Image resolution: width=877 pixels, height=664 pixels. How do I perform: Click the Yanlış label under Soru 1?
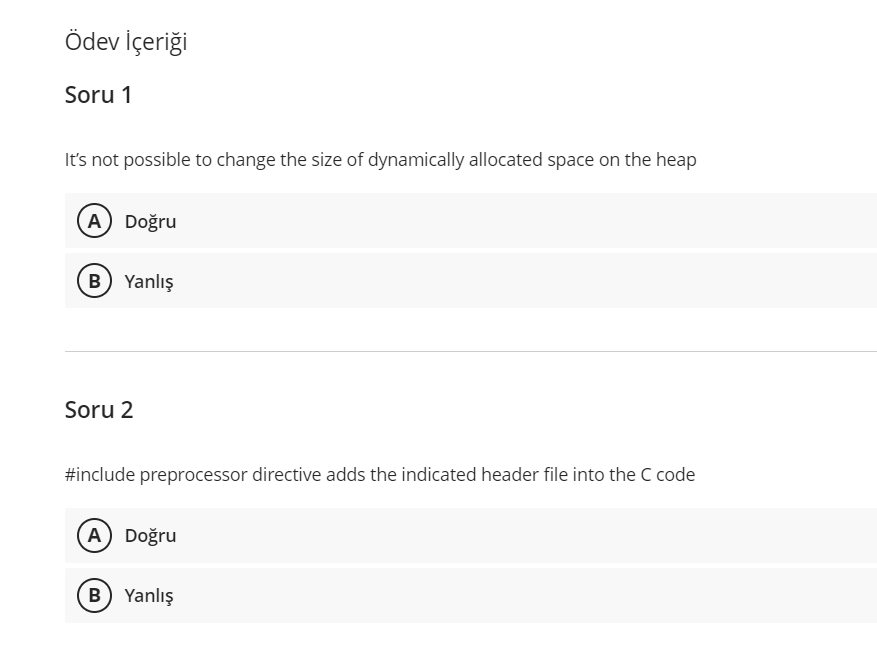(x=149, y=282)
